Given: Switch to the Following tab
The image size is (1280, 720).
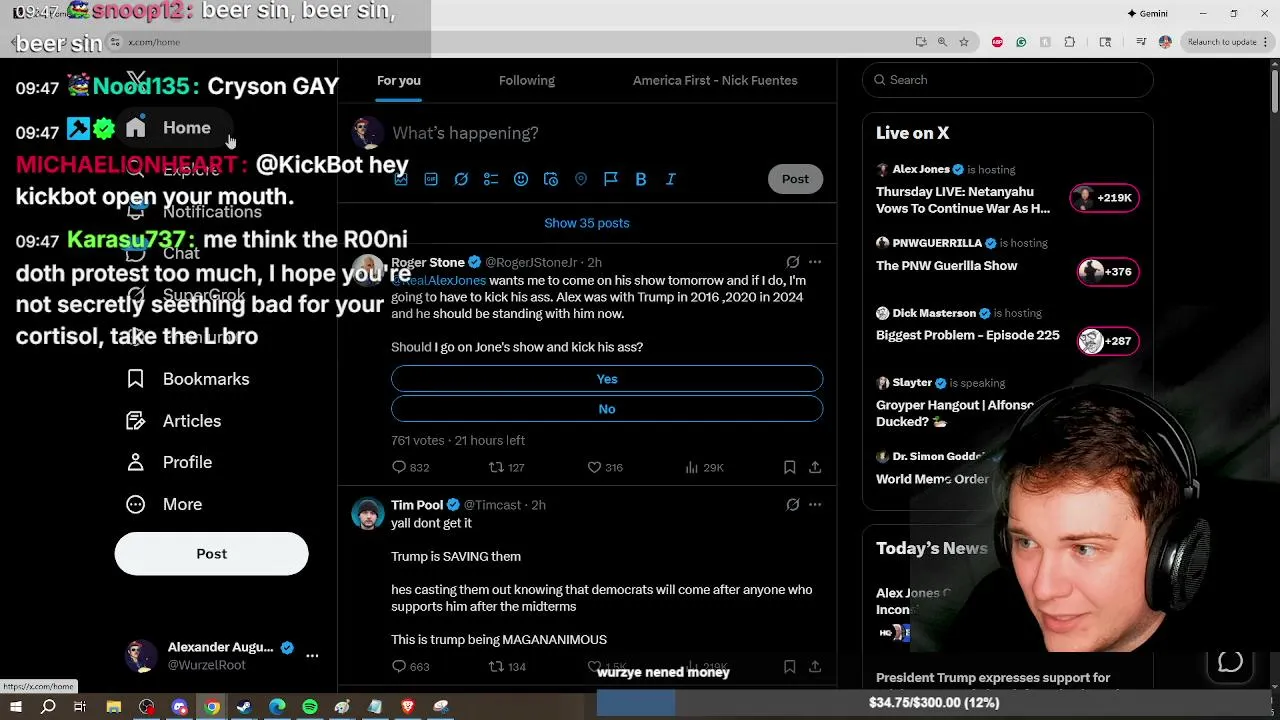Looking at the screenshot, I should tap(527, 81).
